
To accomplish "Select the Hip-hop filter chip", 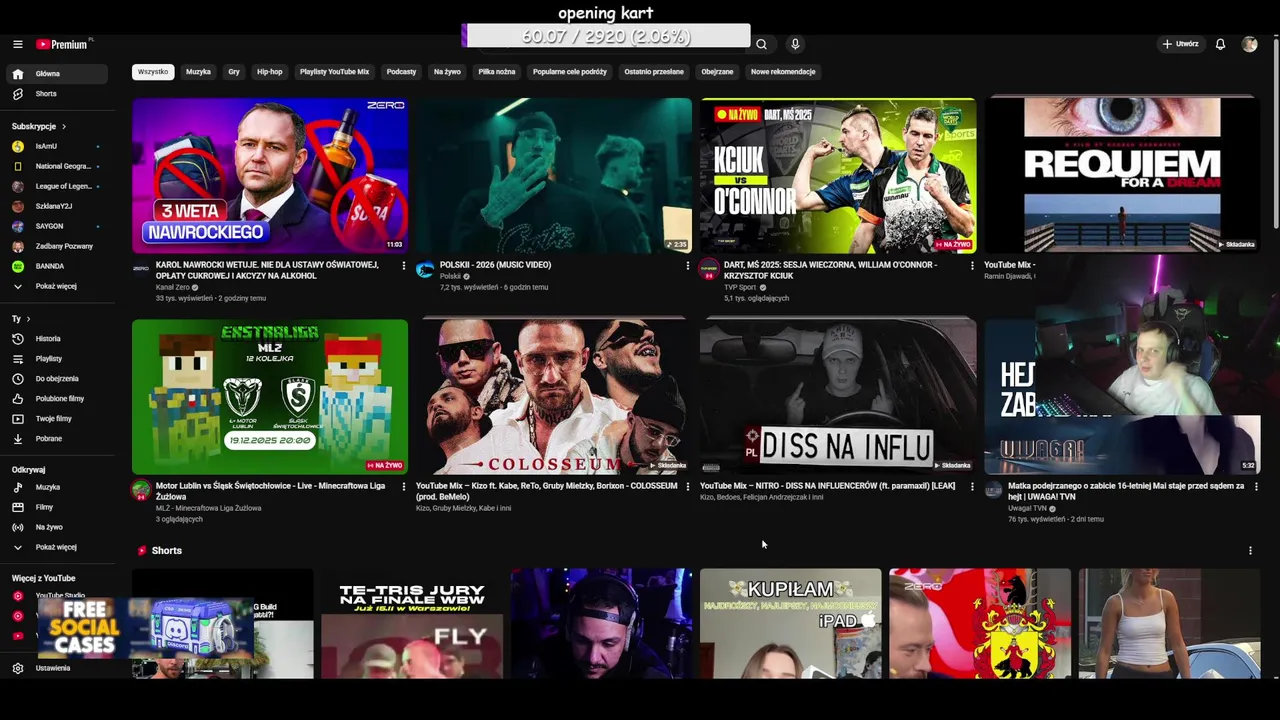I will [269, 72].
